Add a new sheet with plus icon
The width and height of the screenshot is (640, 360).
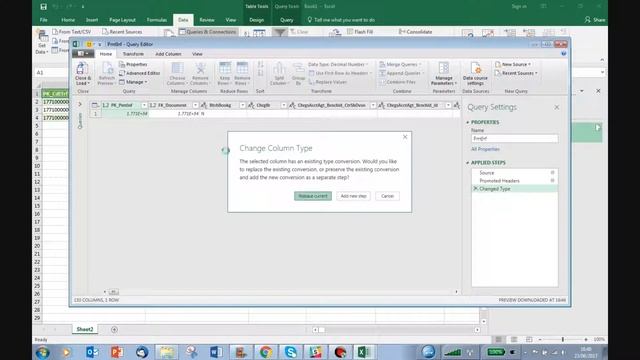[x=114, y=329]
